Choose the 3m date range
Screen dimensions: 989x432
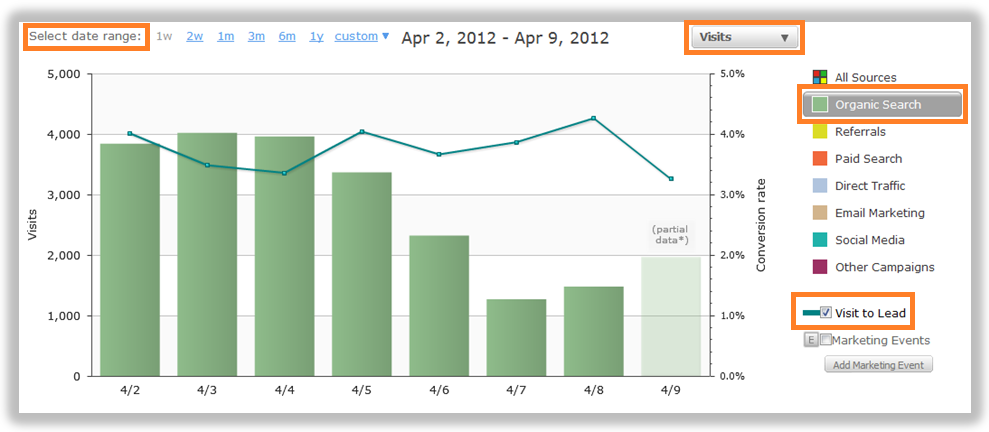256,37
